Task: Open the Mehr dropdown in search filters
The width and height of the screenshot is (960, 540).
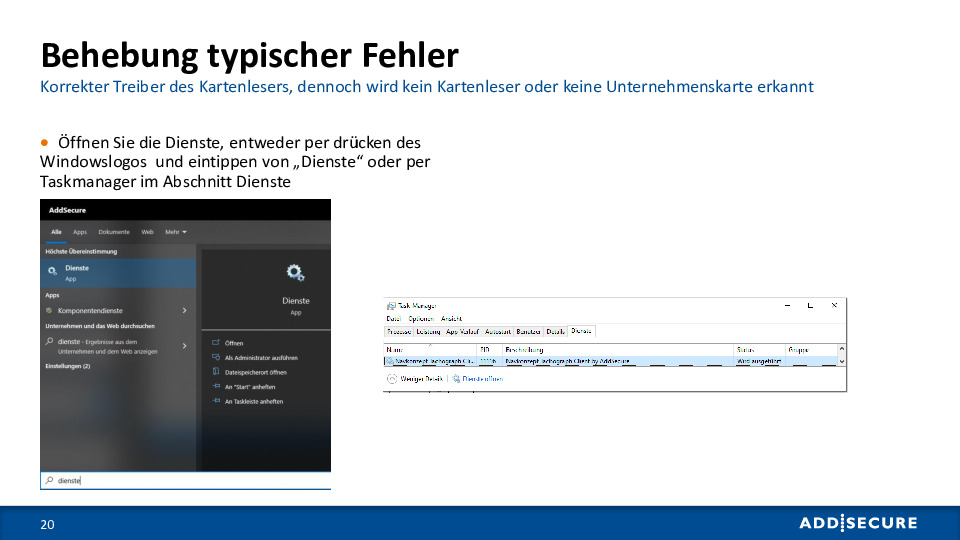Action: [176, 232]
